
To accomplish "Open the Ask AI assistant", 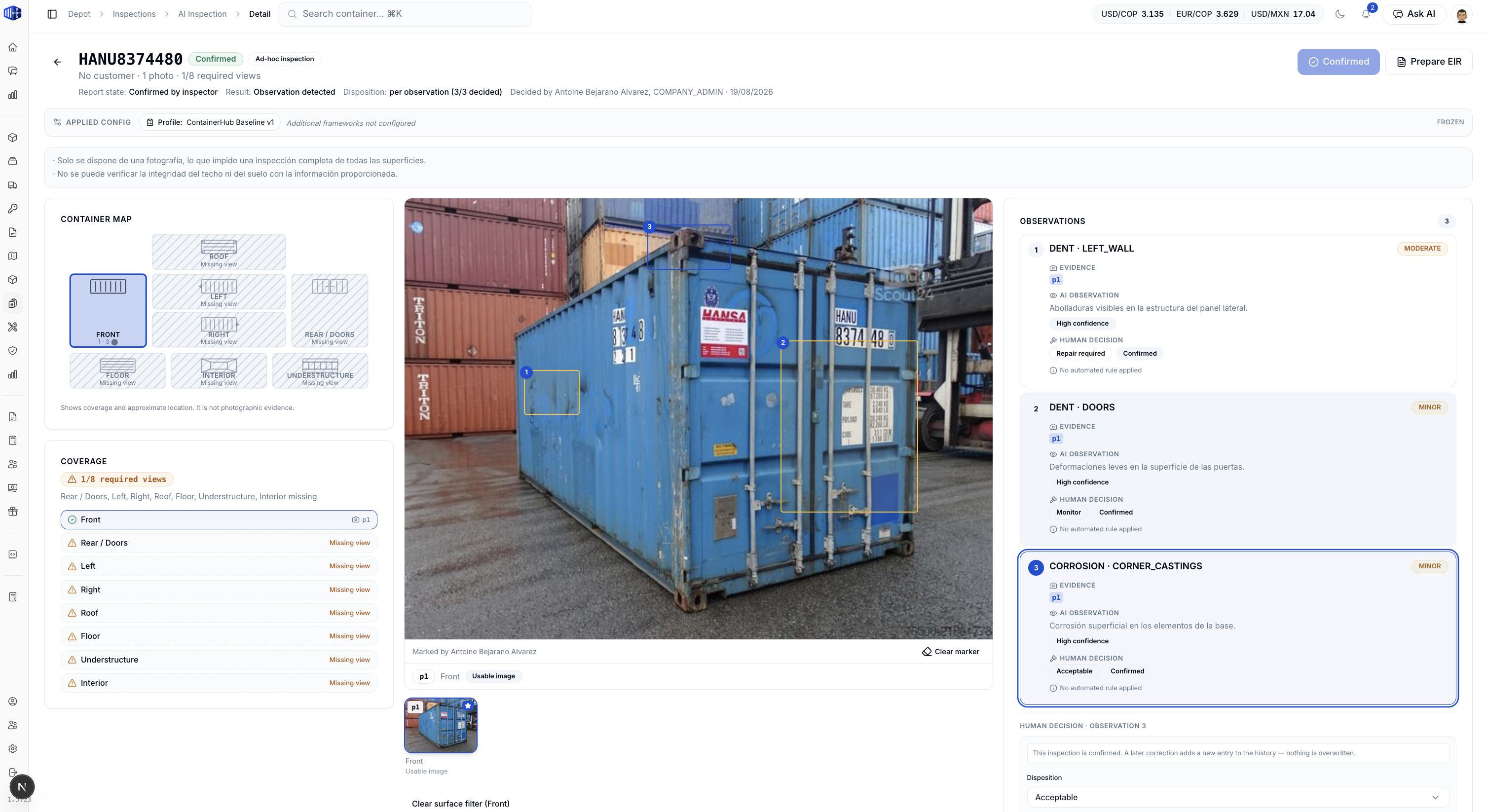I will tap(1413, 14).
